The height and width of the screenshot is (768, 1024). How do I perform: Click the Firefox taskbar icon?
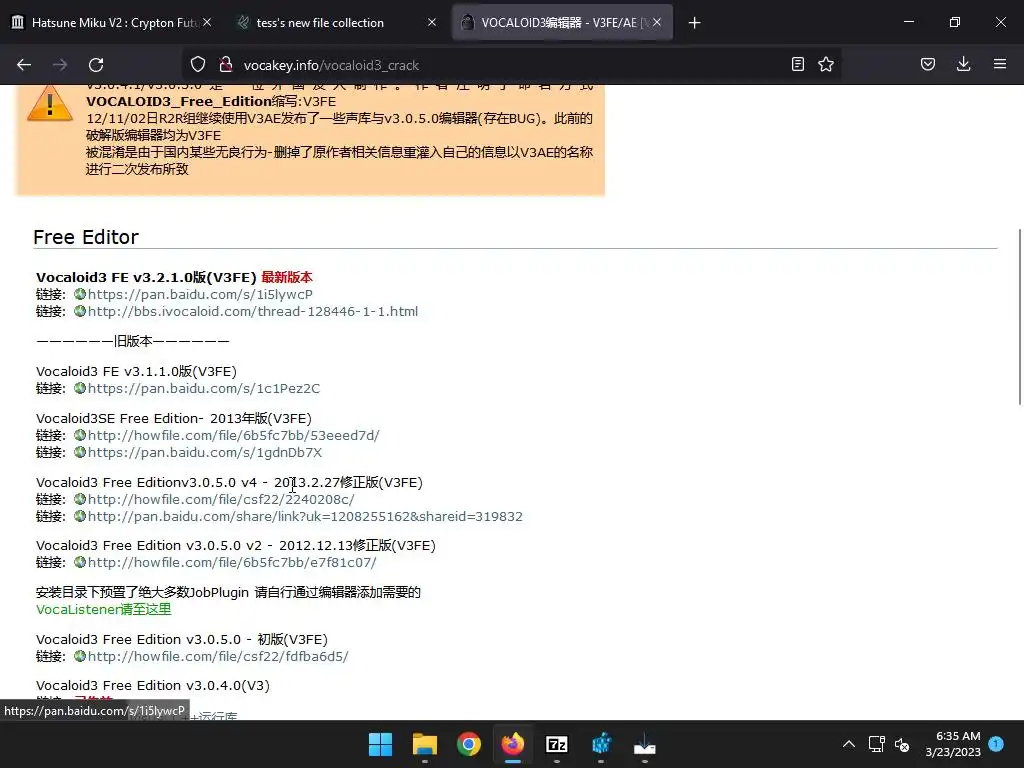(x=513, y=744)
